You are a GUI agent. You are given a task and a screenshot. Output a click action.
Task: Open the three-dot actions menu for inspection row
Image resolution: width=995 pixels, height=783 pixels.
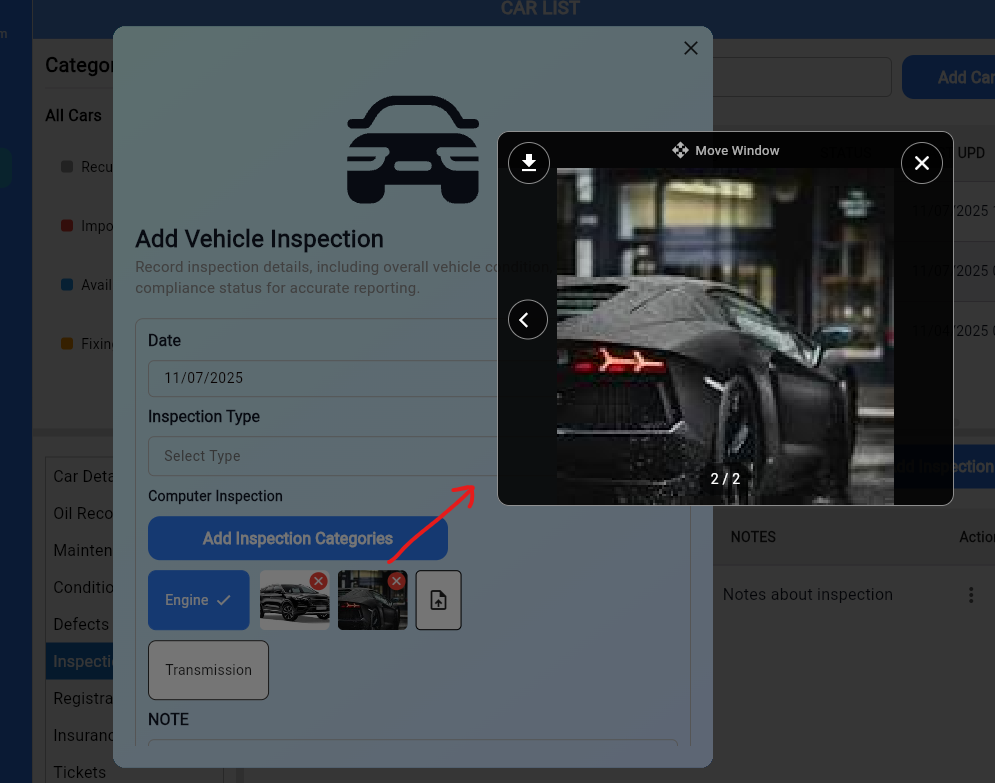(x=970, y=595)
